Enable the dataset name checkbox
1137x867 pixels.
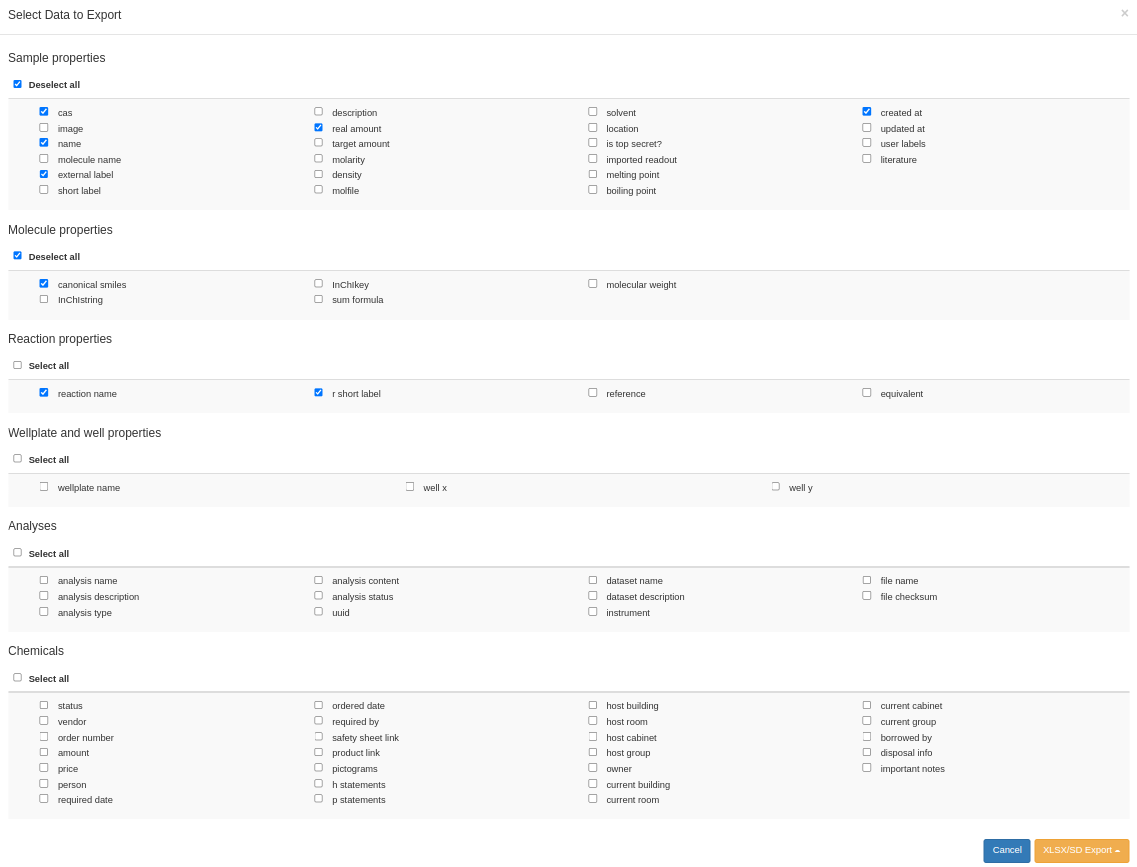[x=592, y=579]
